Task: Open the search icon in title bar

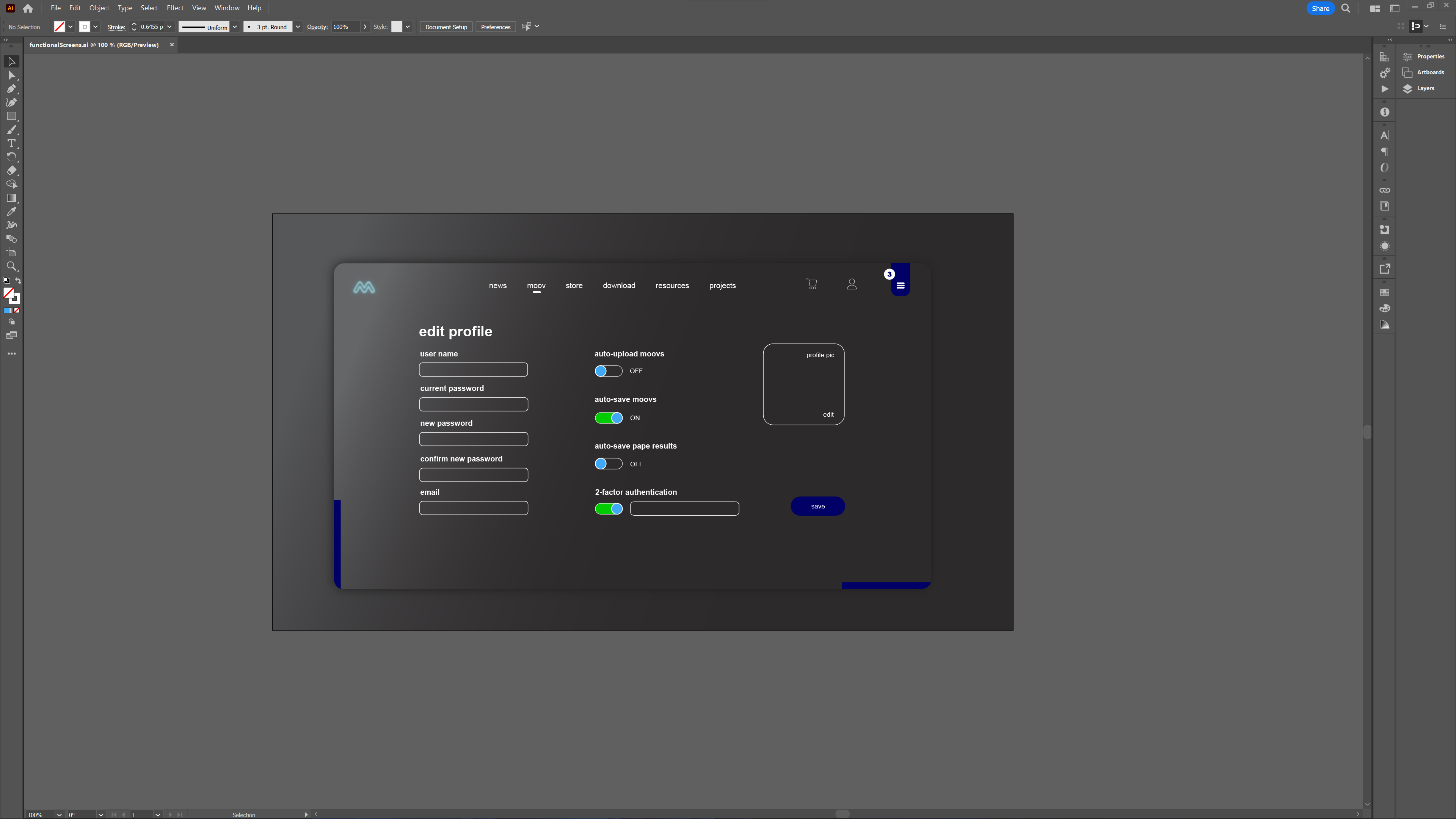Action: pos(1346,8)
